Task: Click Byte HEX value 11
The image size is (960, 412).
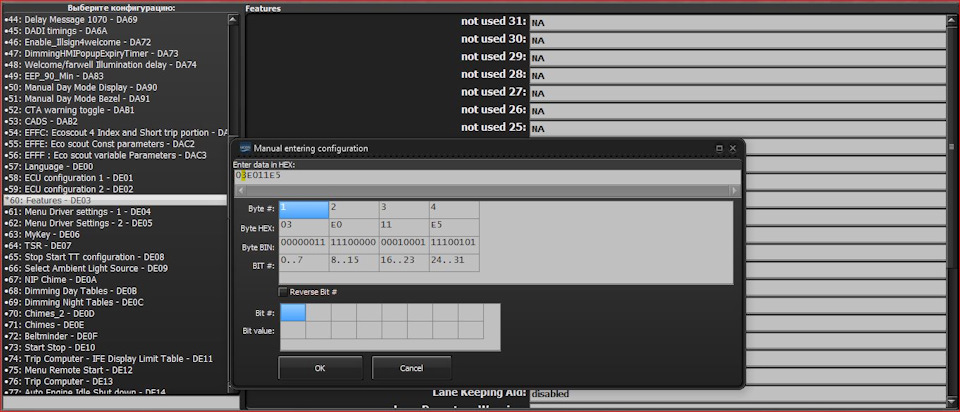Action: pos(404,227)
